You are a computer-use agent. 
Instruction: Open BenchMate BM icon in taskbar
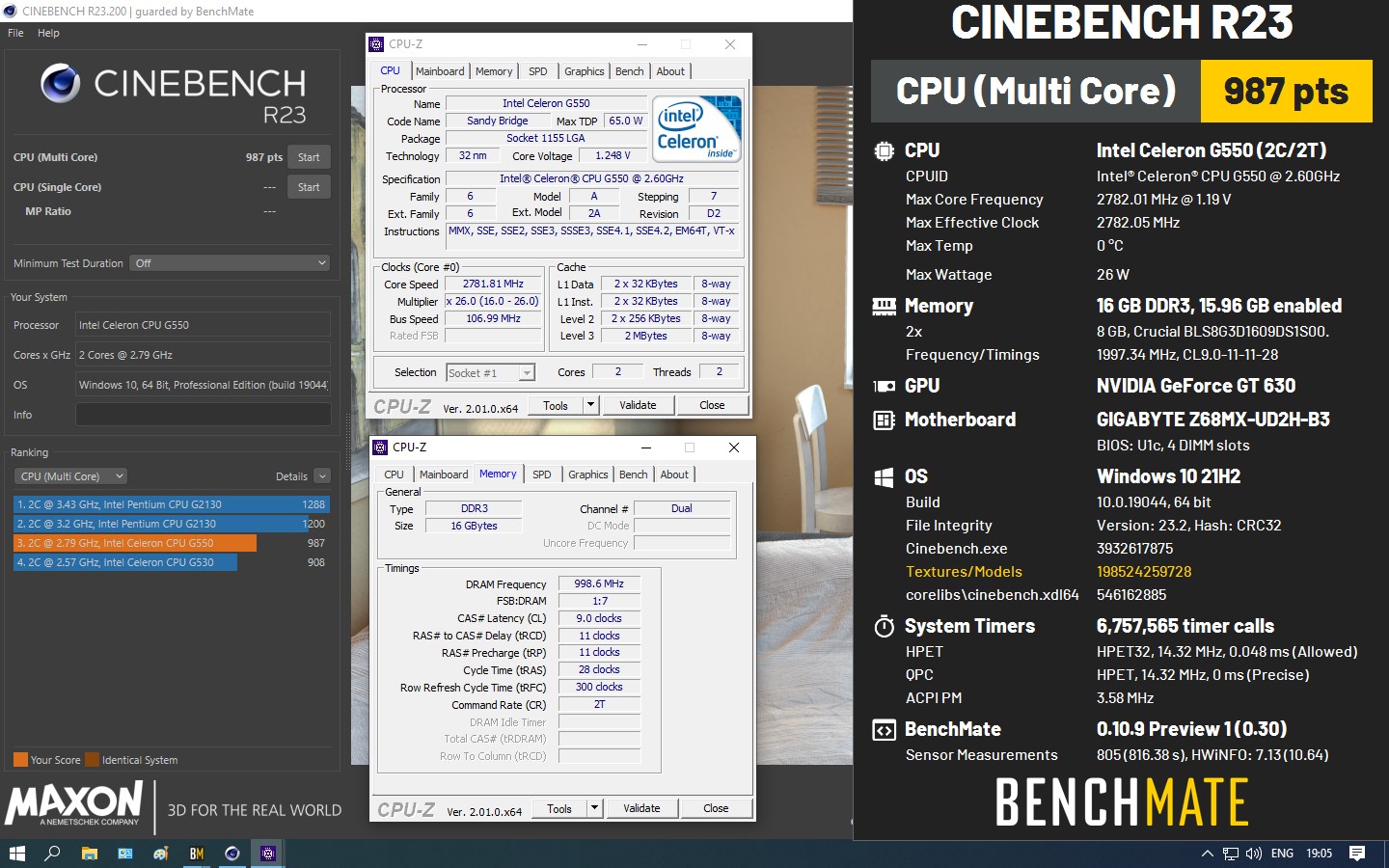click(197, 854)
